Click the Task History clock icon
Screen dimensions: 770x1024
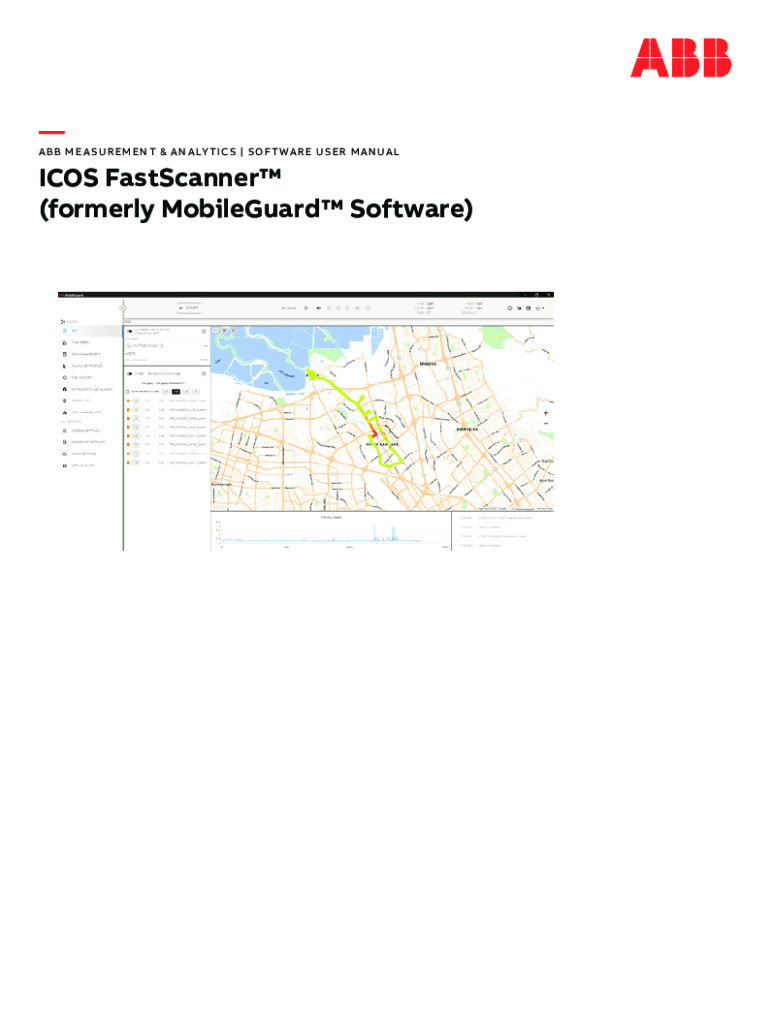[65, 377]
